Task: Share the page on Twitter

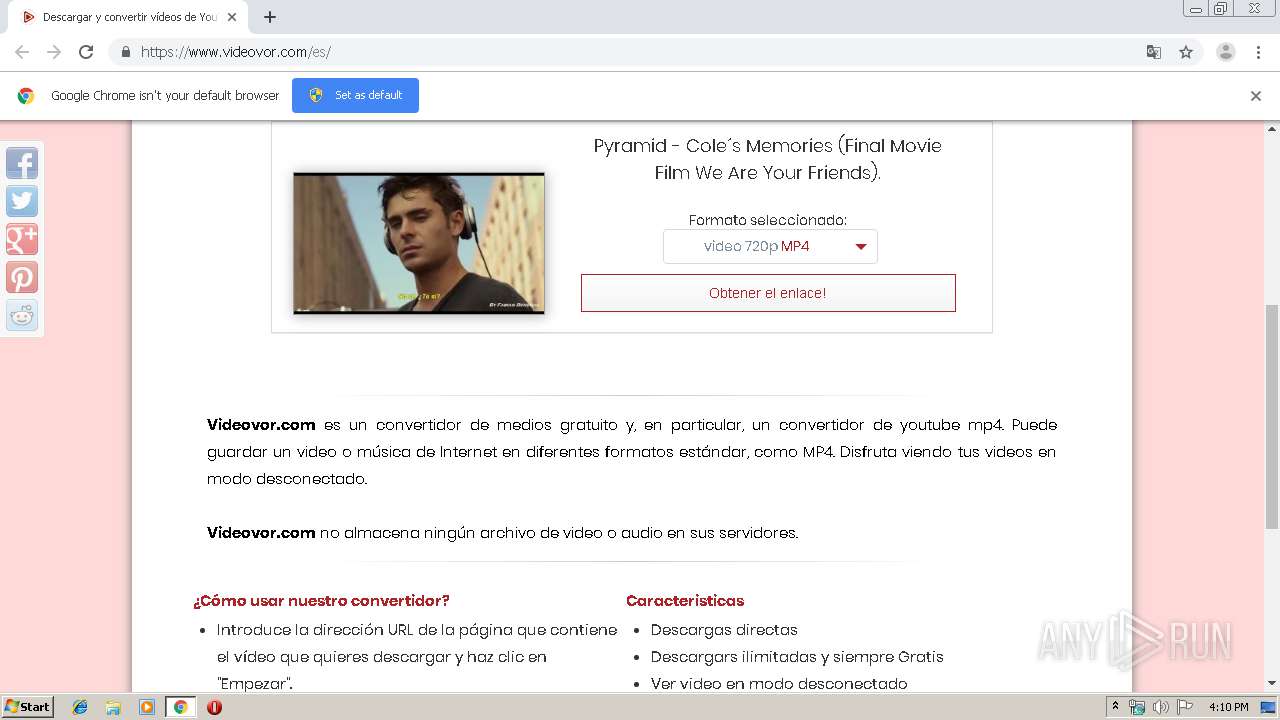Action: 22,201
